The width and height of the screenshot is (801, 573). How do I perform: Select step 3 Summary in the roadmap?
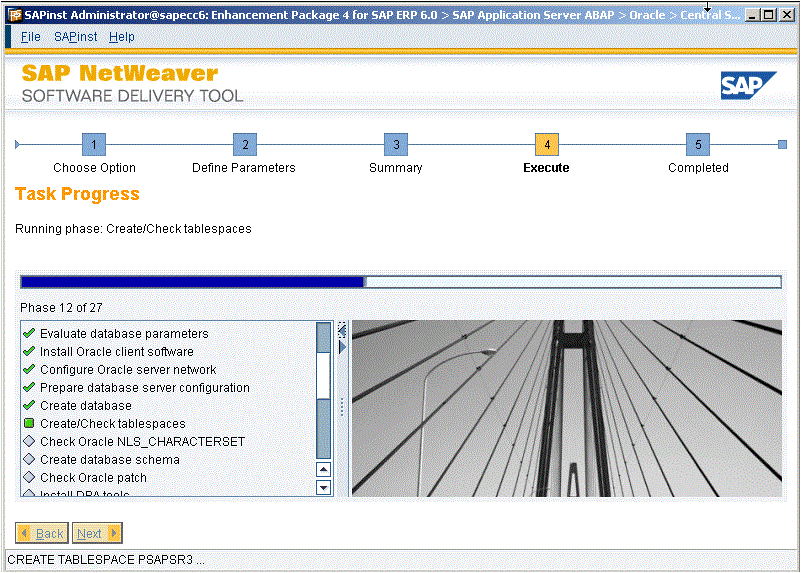pyautogui.click(x=396, y=145)
